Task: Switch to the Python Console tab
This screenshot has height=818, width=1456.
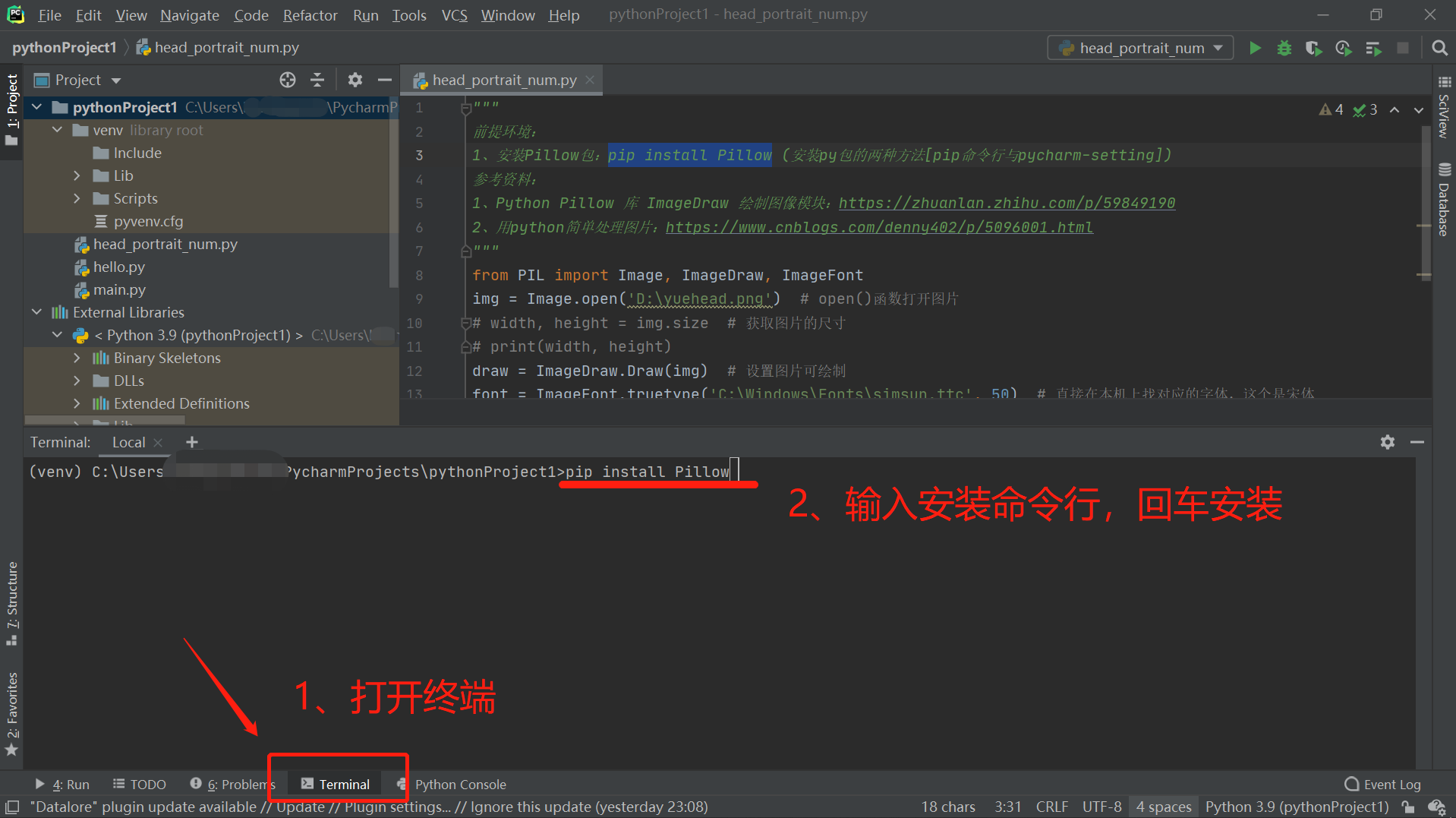Action: (461, 784)
